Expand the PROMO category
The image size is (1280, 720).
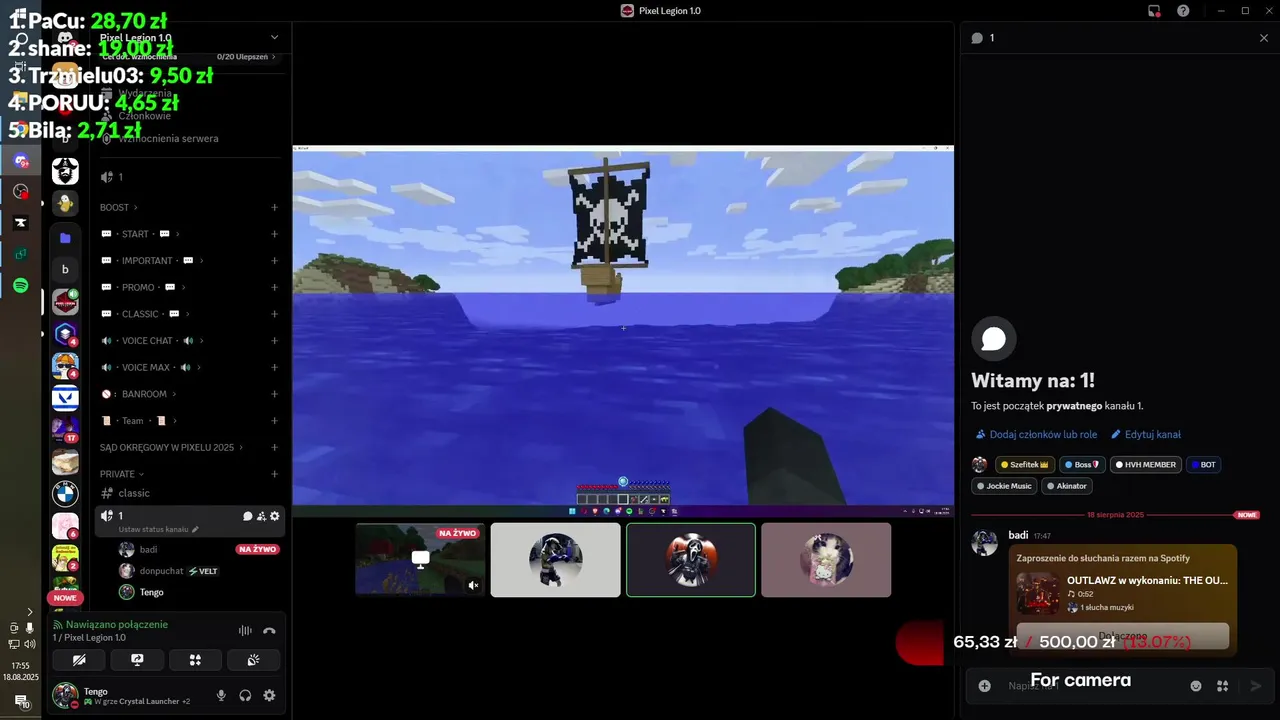click(x=143, y=288)
